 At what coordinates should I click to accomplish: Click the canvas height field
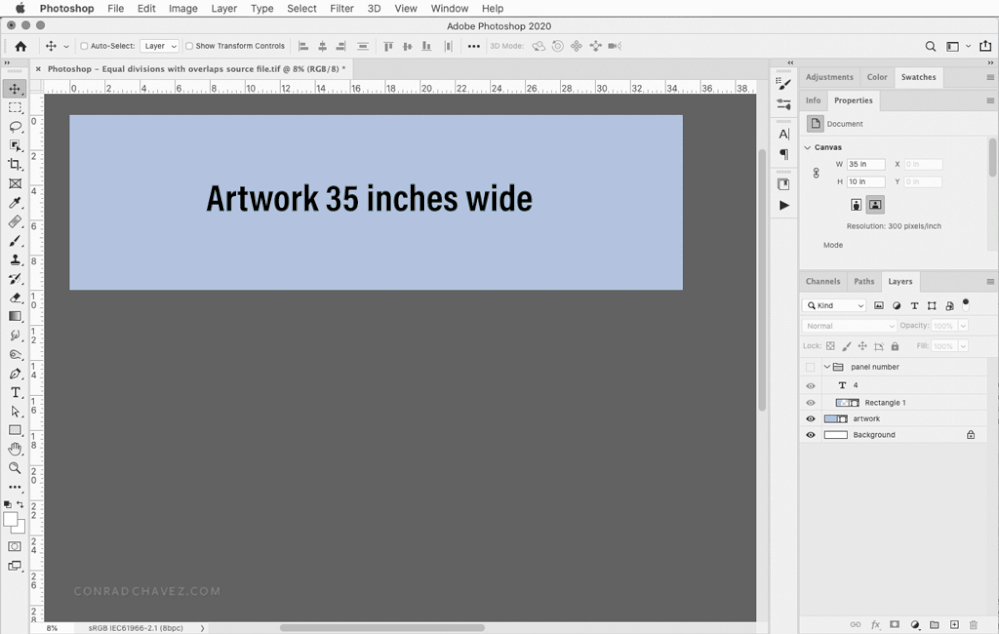[866, 182]
